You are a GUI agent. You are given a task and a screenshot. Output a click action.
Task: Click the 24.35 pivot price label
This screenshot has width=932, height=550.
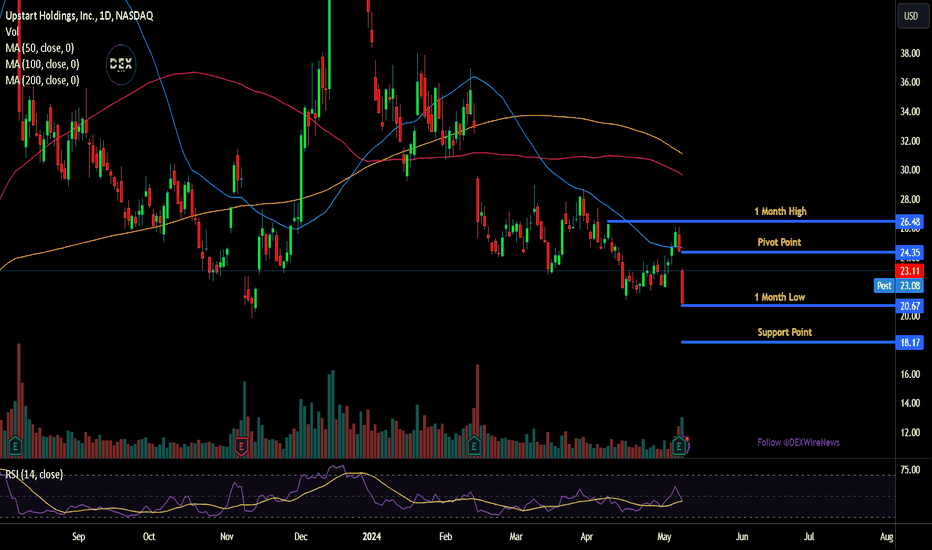click(909, 253)
